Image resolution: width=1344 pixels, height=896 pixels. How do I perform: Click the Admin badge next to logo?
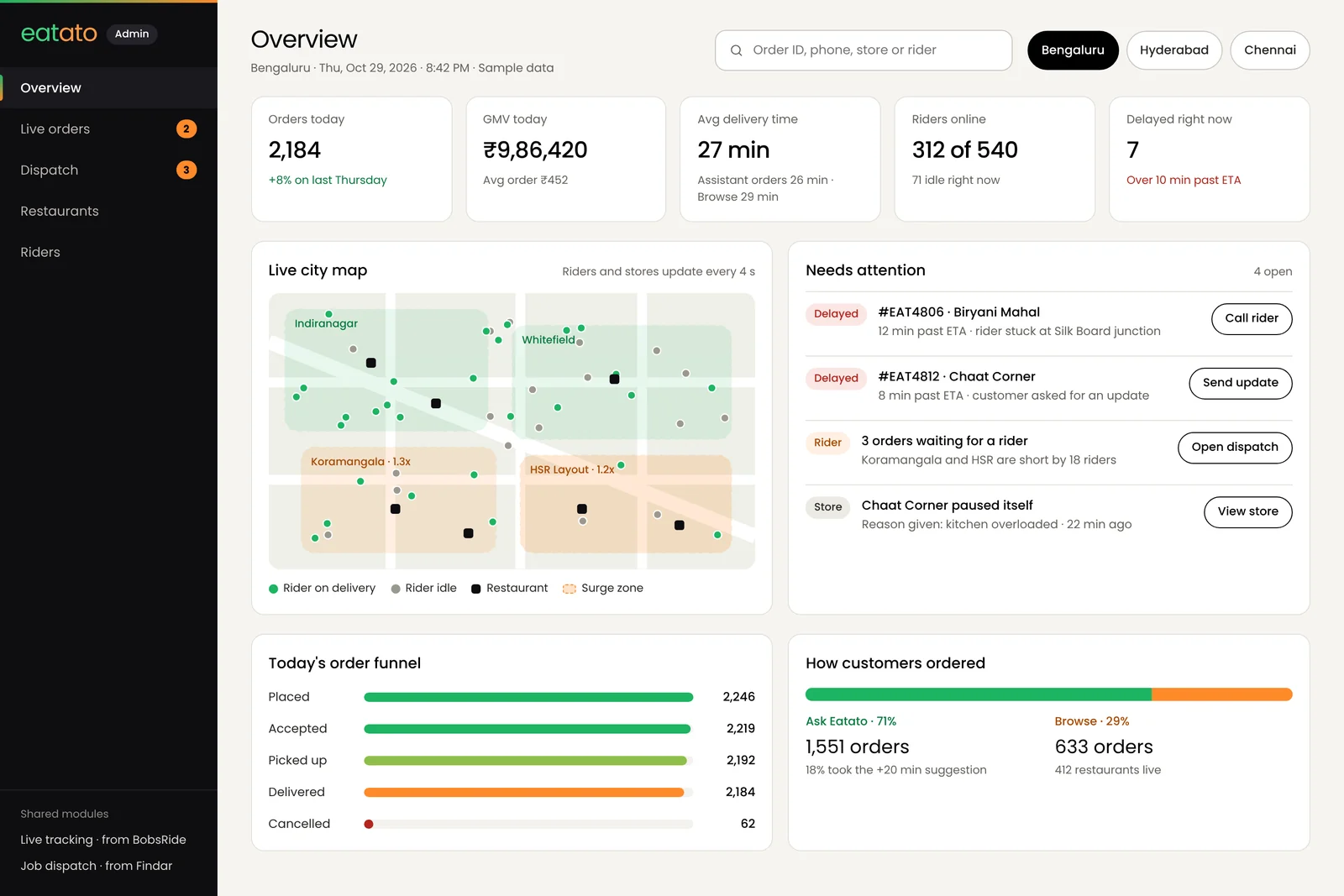(x=132, y=34)
